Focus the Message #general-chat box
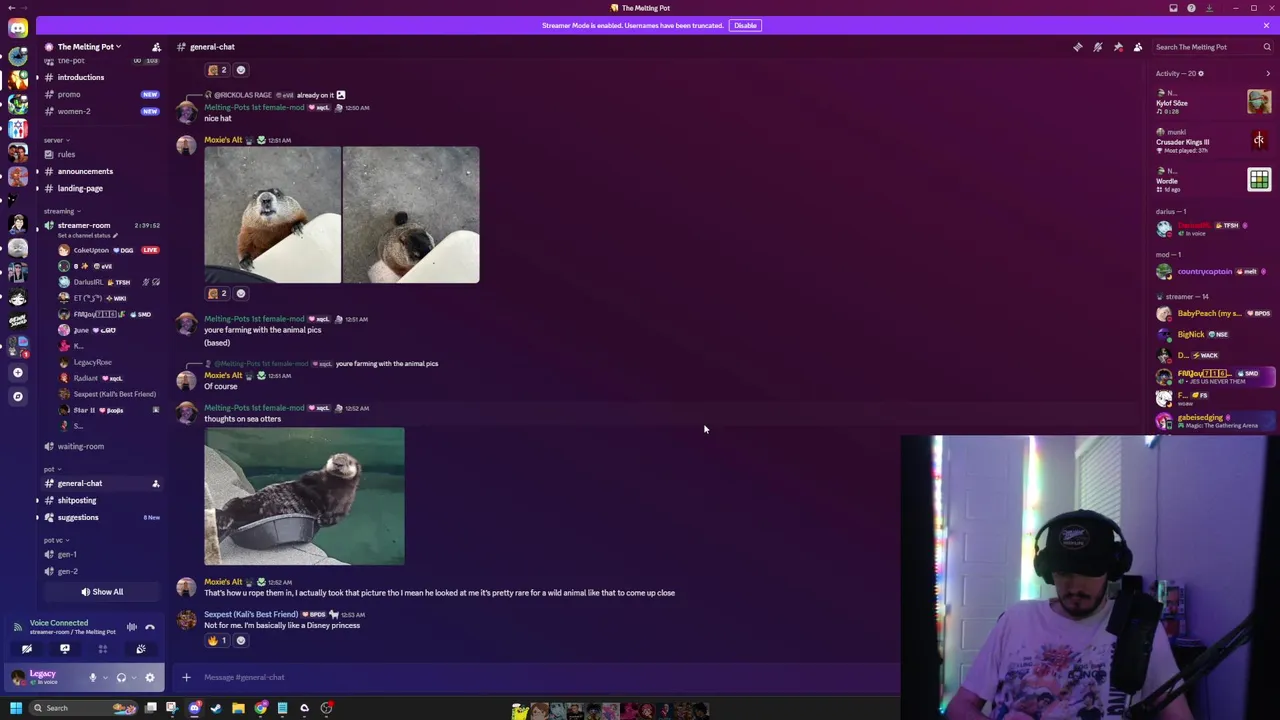 [x=550, y=677]
